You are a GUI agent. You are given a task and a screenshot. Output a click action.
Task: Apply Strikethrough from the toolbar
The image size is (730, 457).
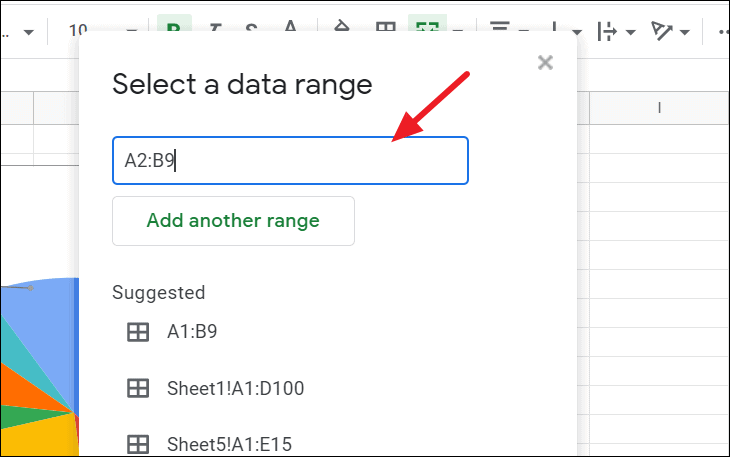(x=251, y=27)
